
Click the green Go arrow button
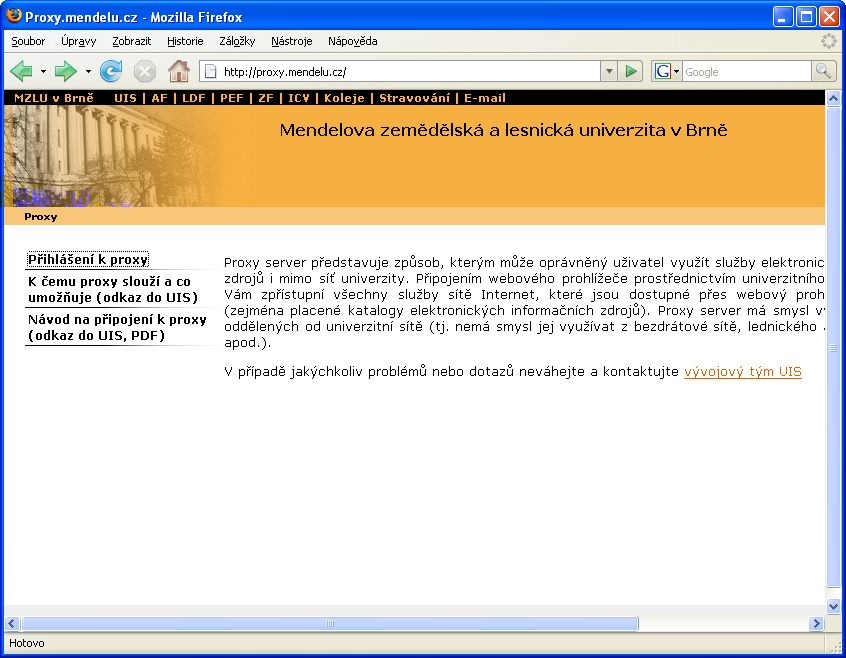[x=630, y=71]
